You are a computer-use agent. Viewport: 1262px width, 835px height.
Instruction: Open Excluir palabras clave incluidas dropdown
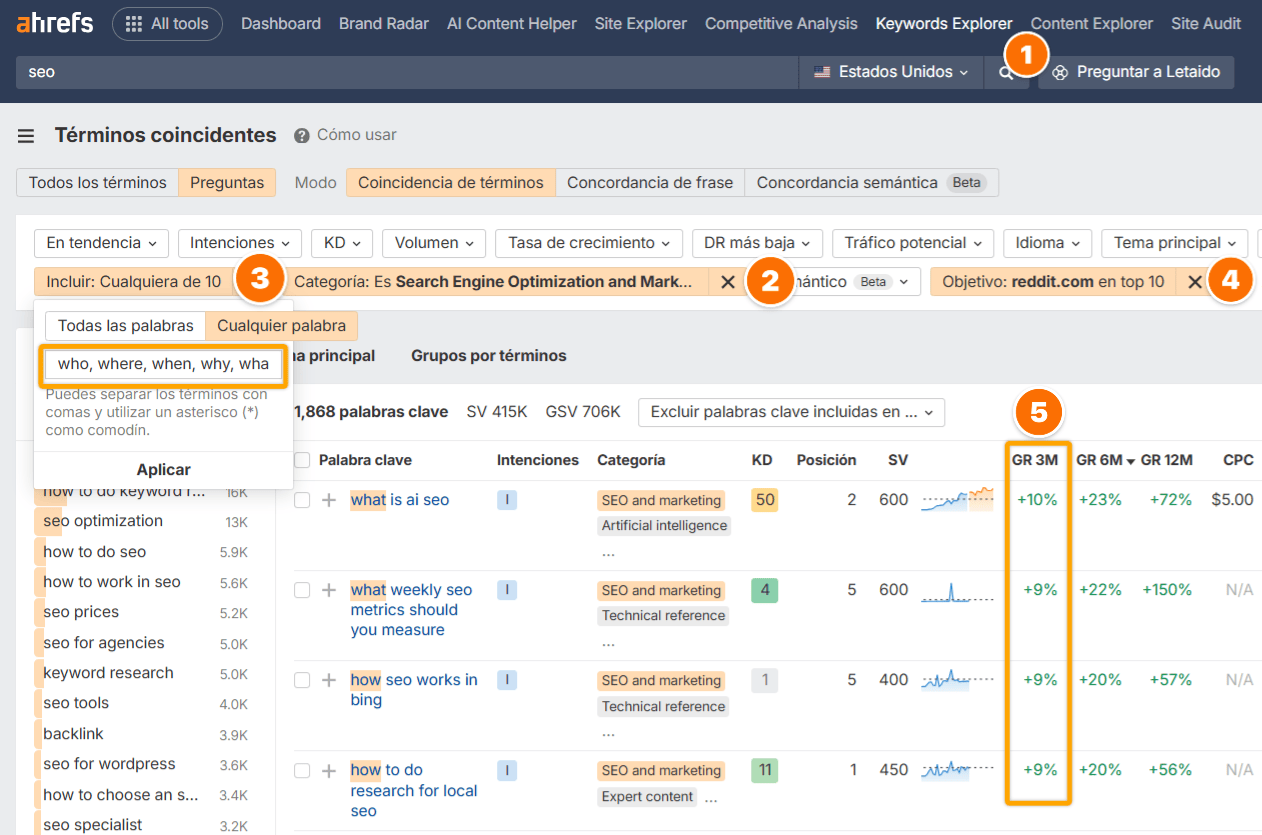coord(791,412)
